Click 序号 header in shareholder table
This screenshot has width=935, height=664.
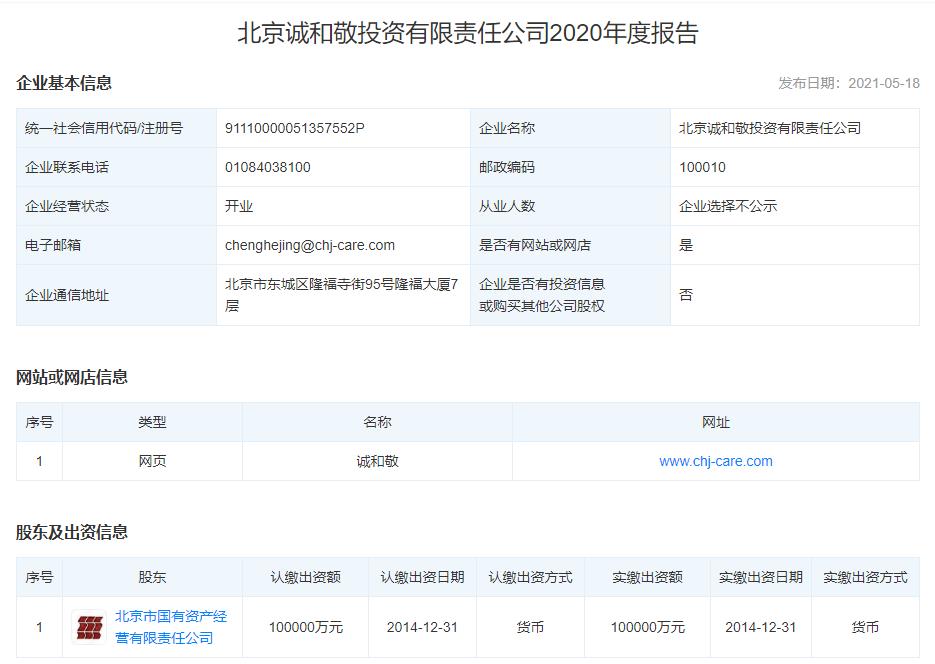point(39,578)
